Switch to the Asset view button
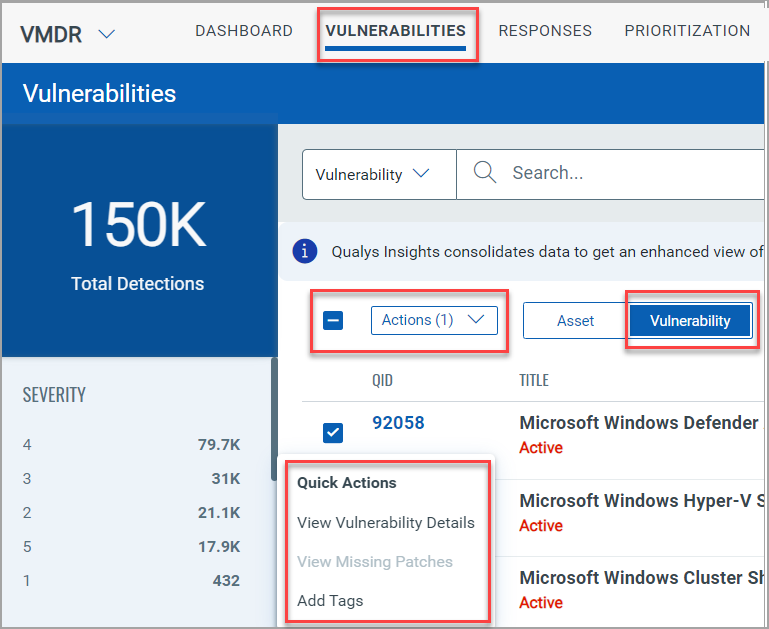769x629 pixels. point(575,321)
